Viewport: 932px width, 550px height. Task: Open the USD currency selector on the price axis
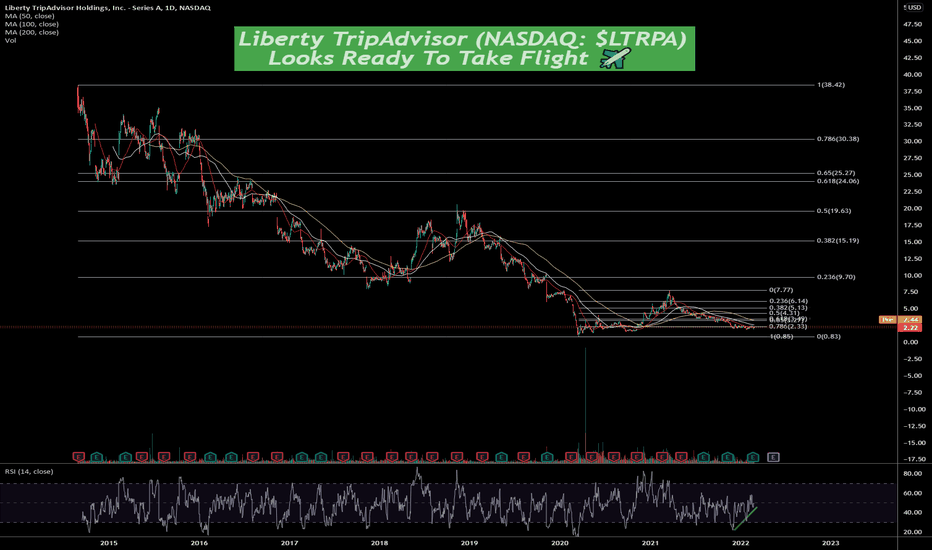914,8
